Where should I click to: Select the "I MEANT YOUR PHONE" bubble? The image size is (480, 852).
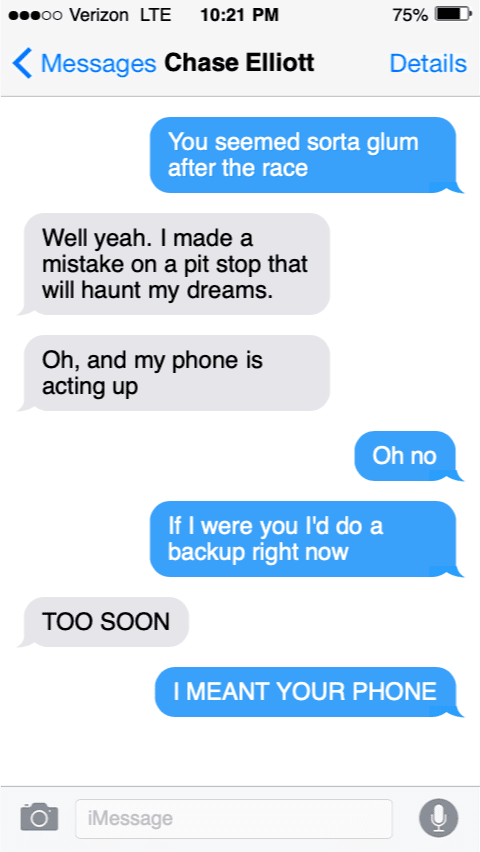click(x=306, y=692)
